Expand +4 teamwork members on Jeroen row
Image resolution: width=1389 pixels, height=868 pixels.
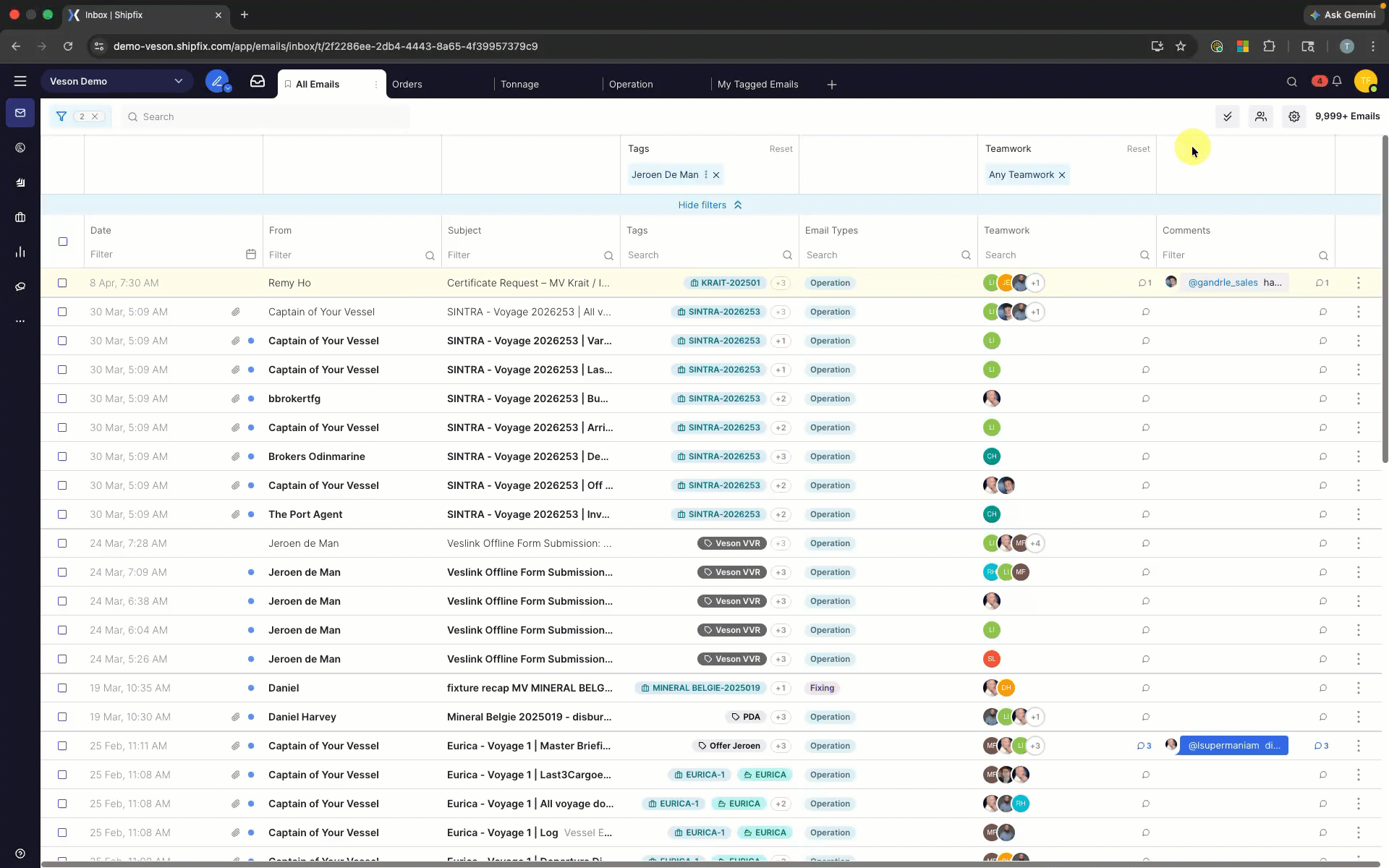1035,543
